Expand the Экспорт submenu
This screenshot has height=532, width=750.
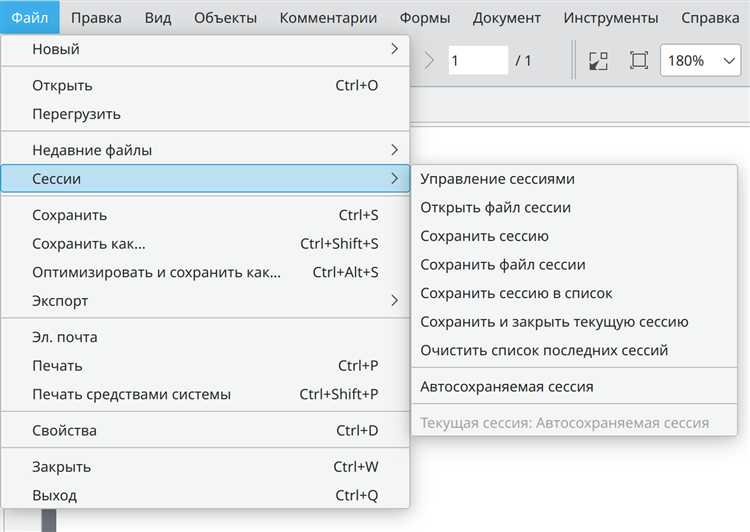coord(205,301)
